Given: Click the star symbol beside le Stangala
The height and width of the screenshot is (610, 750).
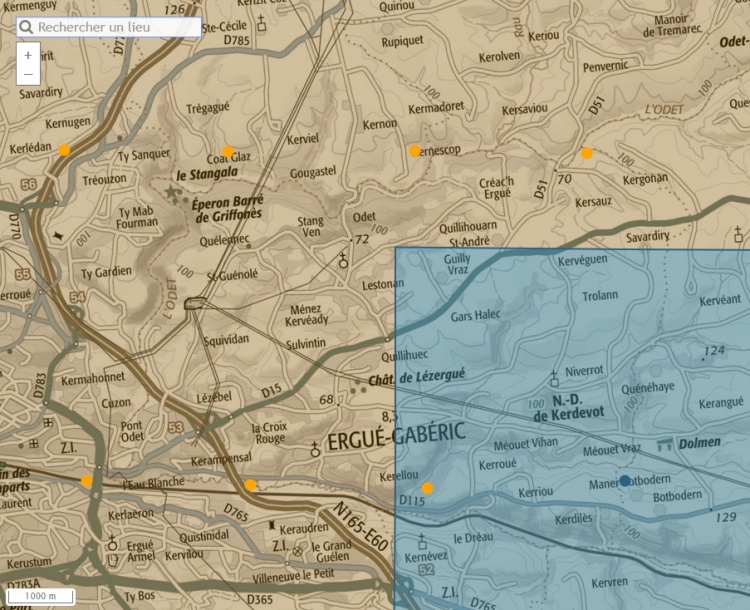Looking at the screenshot, I should (173, 191).
